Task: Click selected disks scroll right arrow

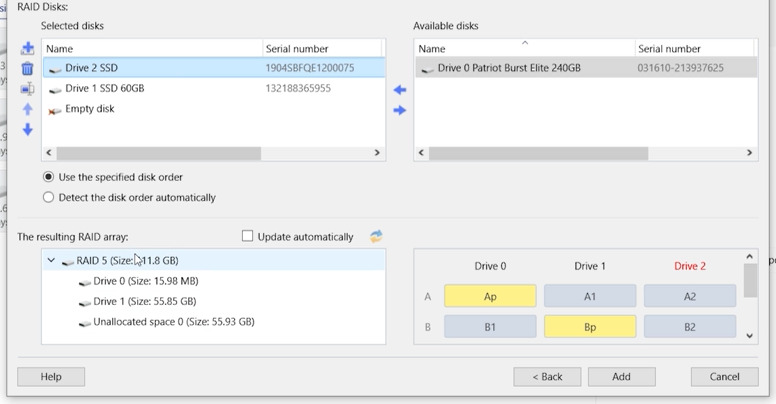Action: [377, 152]
